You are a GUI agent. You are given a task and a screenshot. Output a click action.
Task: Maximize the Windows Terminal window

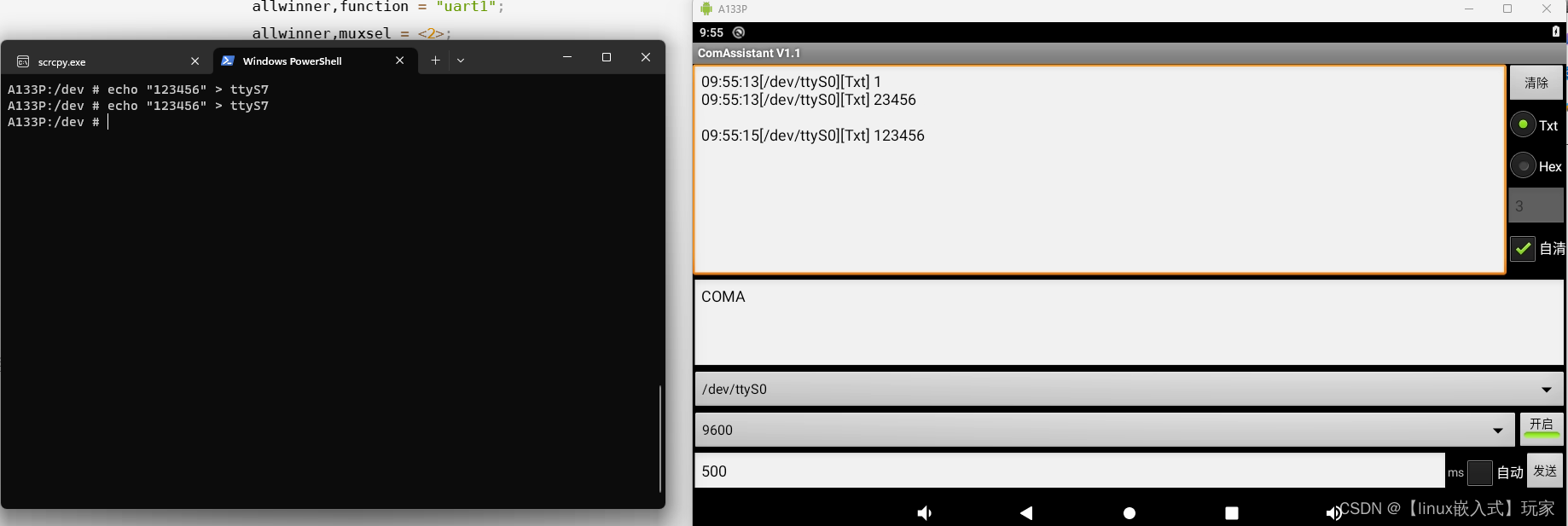pyautogui.click(x=607, y=57)
